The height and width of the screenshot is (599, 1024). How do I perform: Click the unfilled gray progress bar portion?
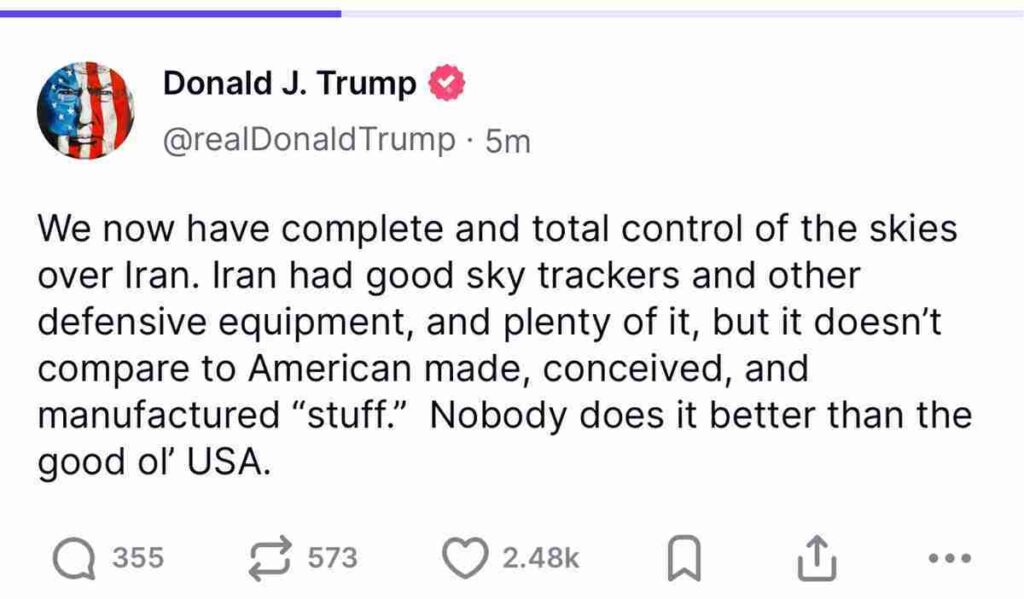pos(680,13)
